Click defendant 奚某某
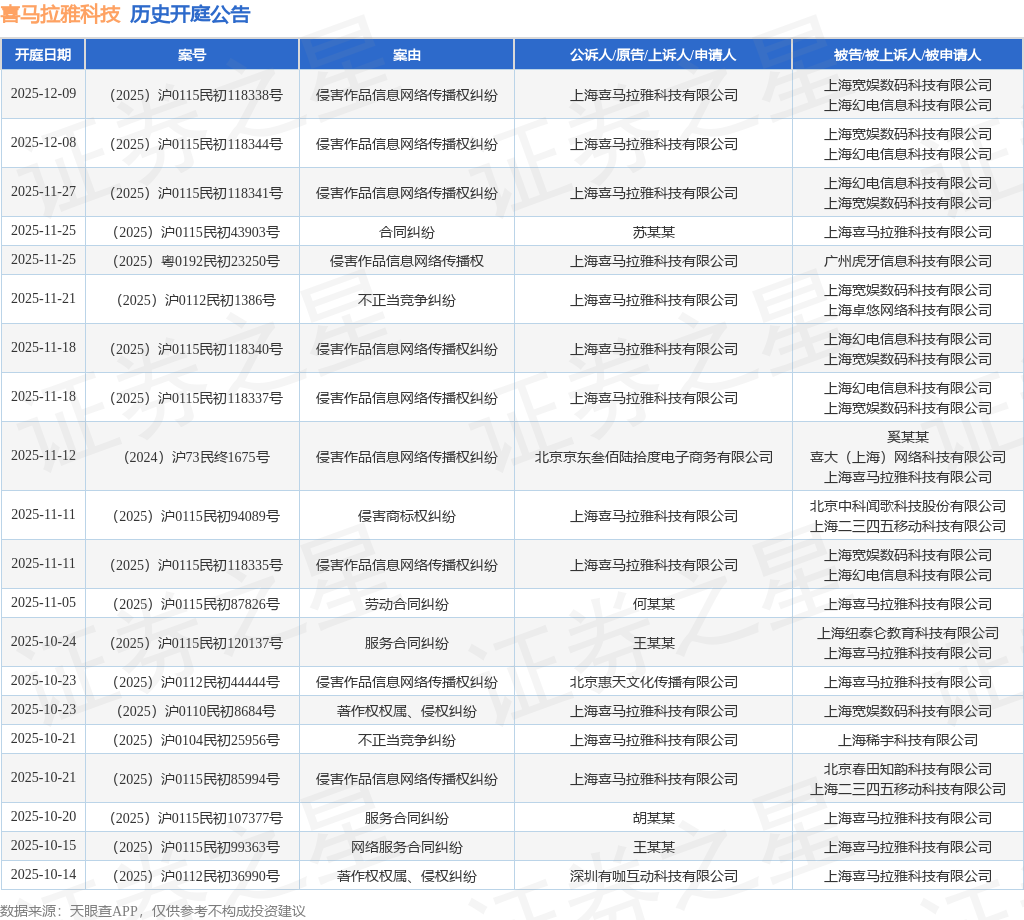 pyautogui.click(x=907, y=437)
